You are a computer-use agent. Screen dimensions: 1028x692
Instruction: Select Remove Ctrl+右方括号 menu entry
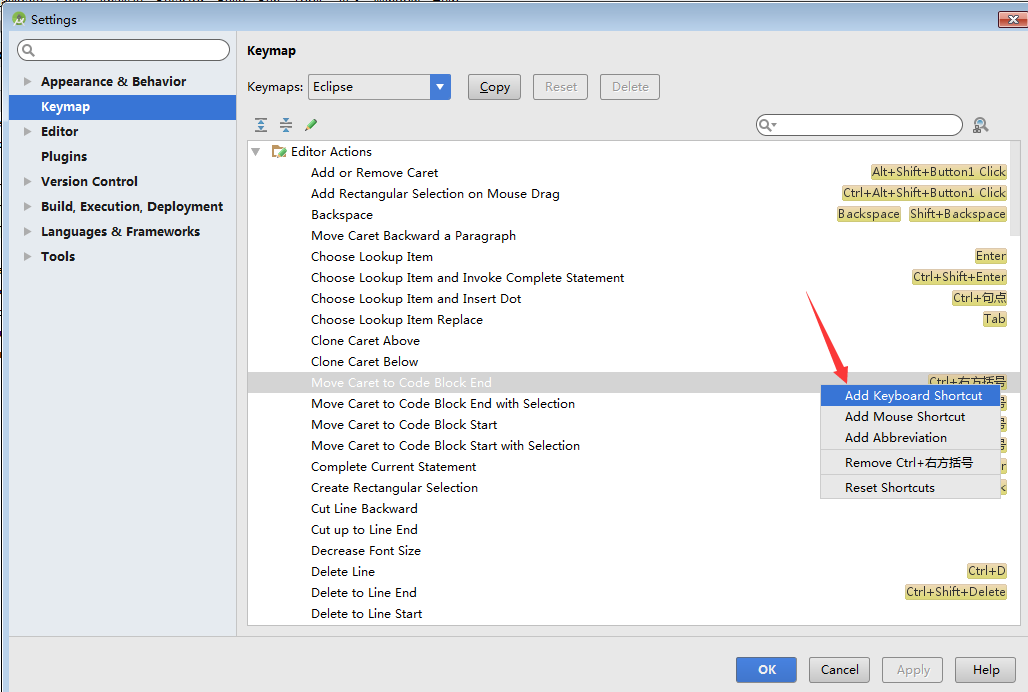click(910, 463)
